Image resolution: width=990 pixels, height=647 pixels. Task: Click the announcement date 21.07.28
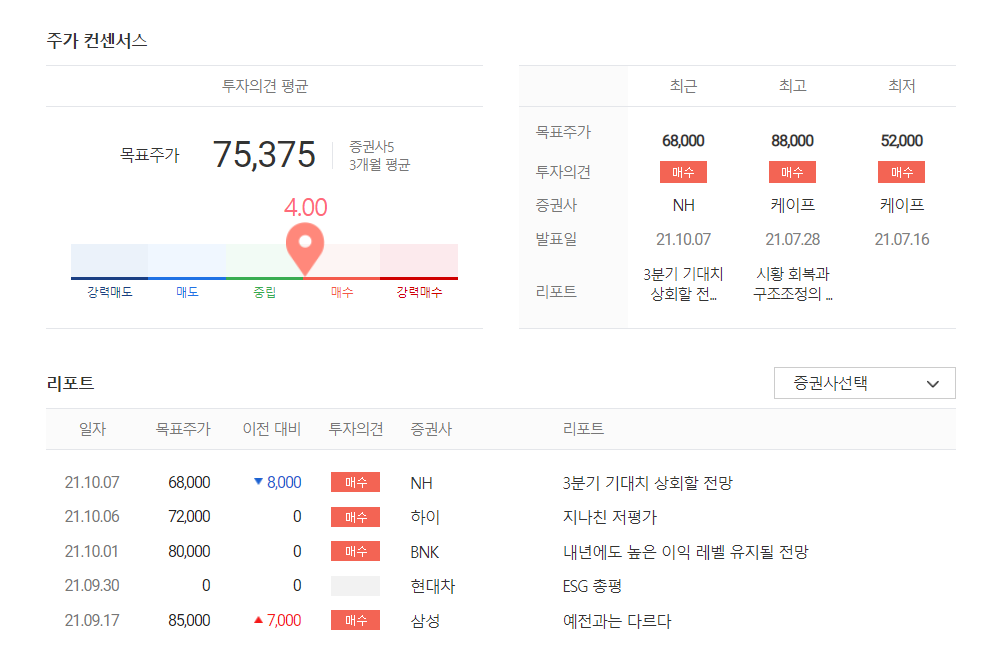(x=792, y=239)
